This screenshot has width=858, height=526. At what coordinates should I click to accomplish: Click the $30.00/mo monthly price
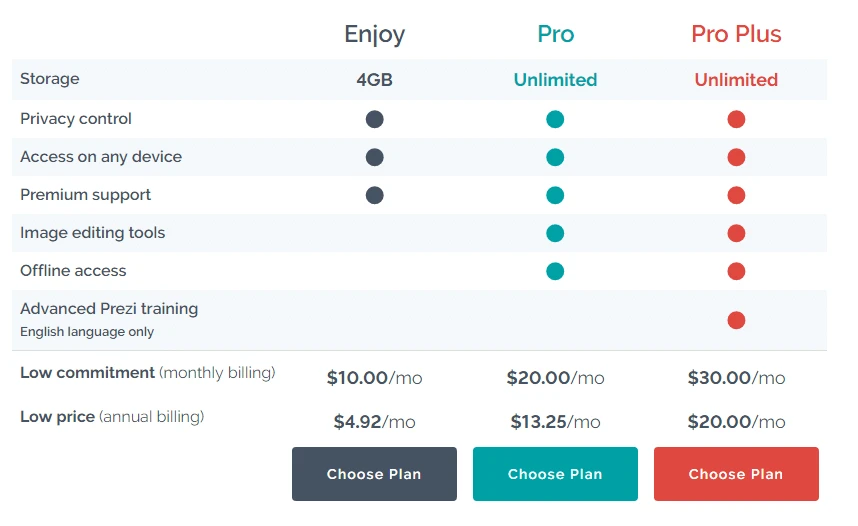[x=736, y=378]
